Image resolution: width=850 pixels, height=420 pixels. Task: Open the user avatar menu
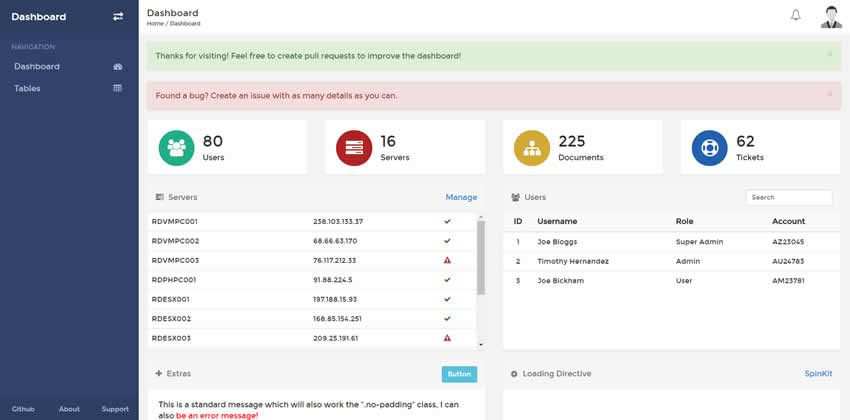pos(831,16)
